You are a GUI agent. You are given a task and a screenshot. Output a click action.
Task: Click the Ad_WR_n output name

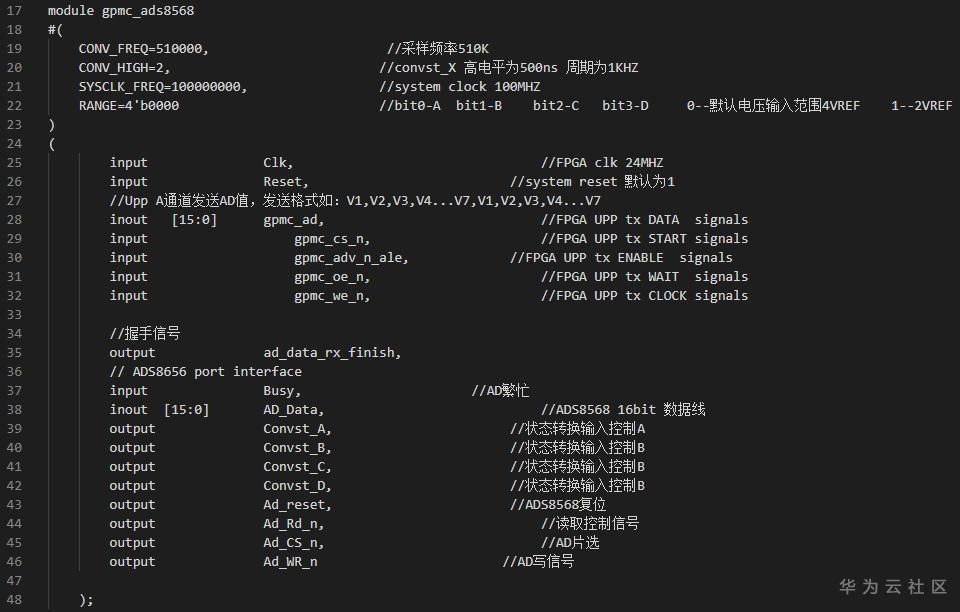pyautogui.click(x=290, y=562)
